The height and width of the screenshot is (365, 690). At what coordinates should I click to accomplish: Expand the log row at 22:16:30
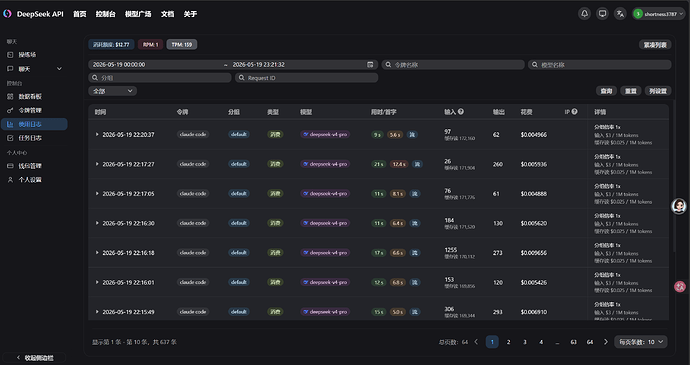tap(97, 223)
